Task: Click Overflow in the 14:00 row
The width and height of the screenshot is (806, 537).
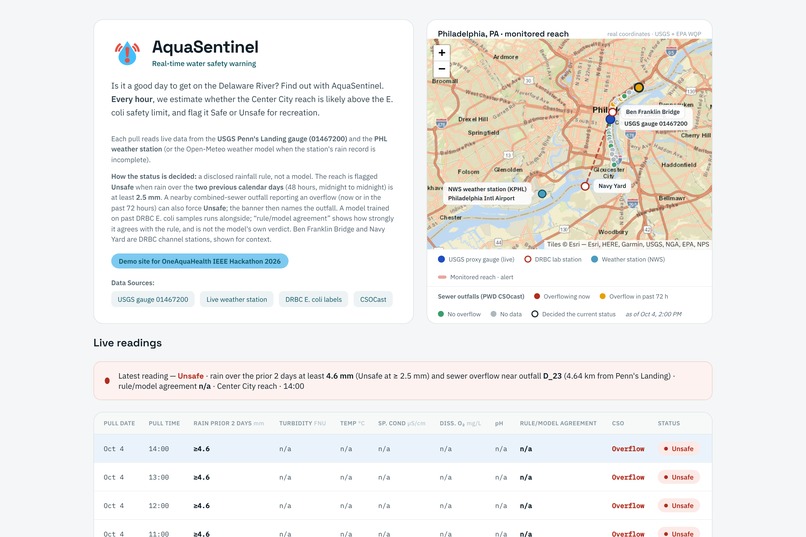Action: tap(628, 449)
